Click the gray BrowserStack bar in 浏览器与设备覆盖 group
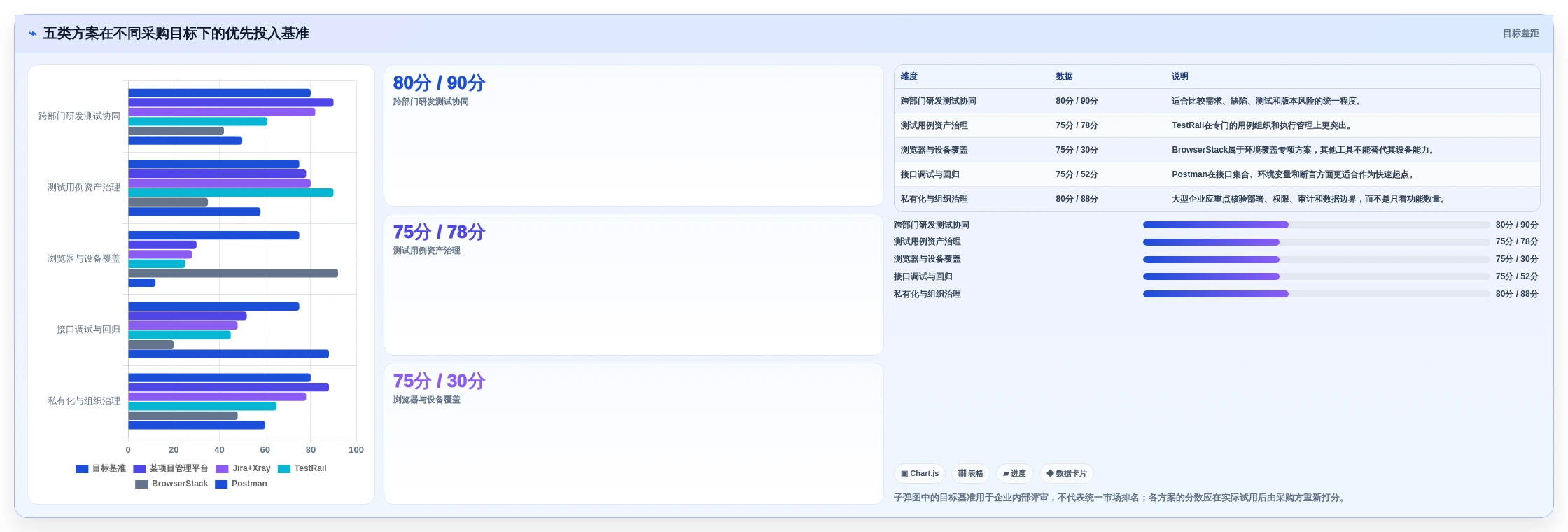The image size is (1568, 532). coord(233,274)
